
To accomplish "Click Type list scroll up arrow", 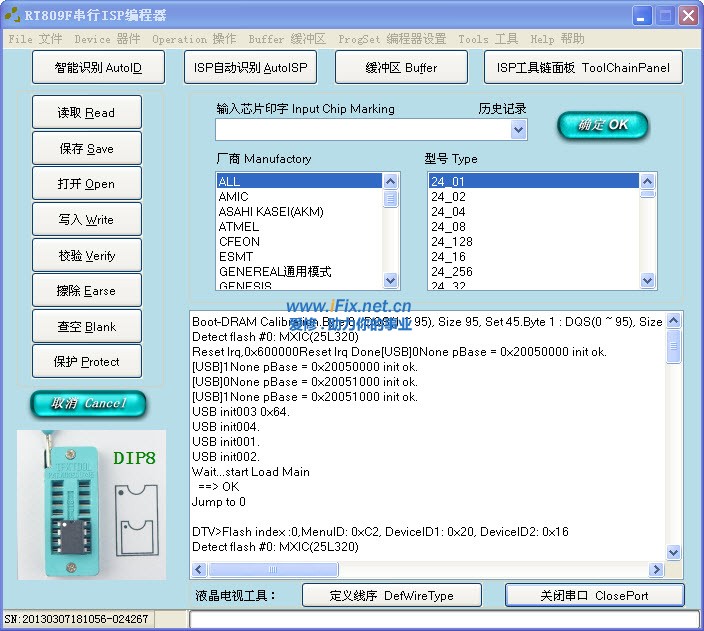I will tap(647, 181).
